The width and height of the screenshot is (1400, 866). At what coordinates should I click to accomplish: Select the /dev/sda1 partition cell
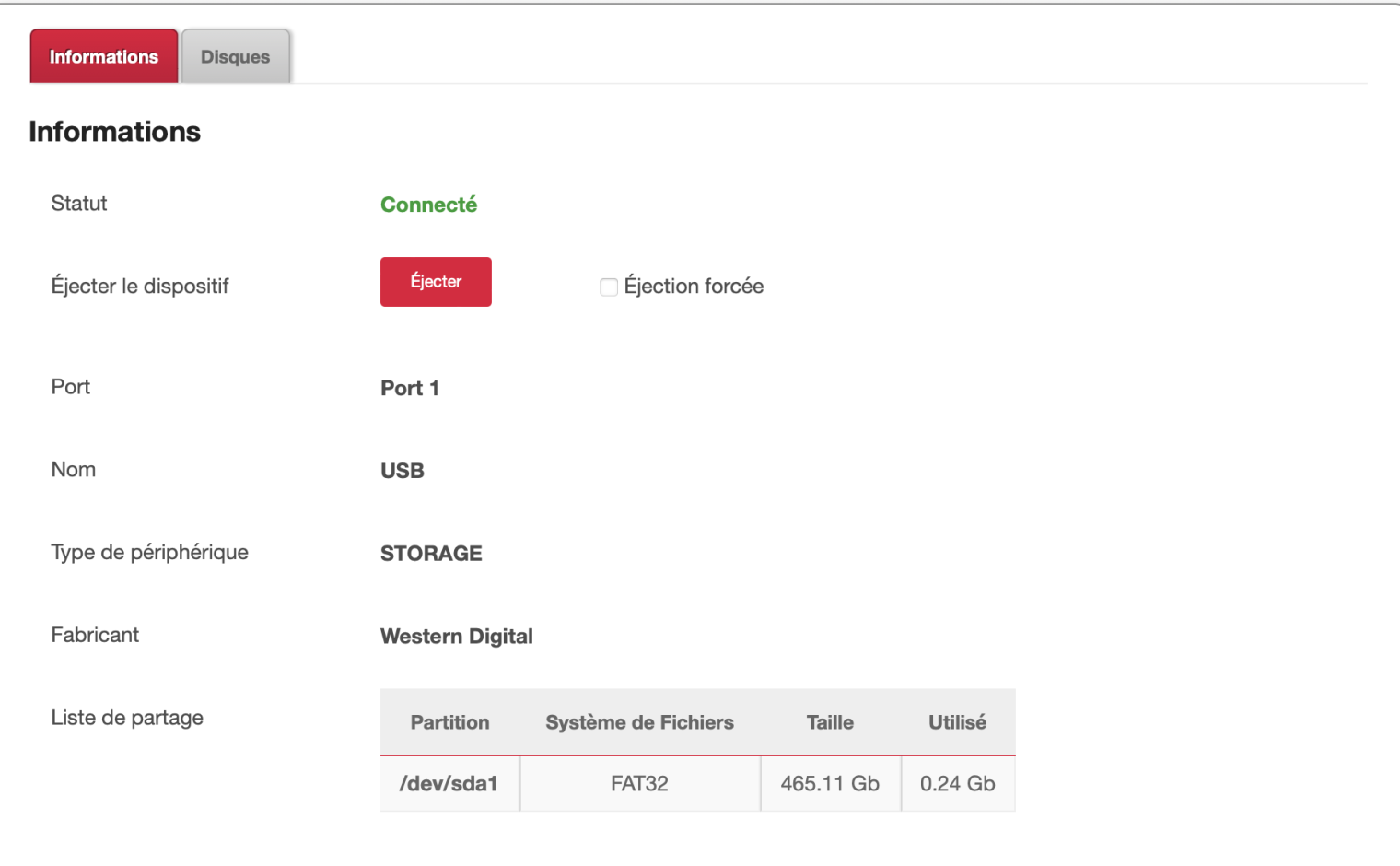click(x=449, y=784)
